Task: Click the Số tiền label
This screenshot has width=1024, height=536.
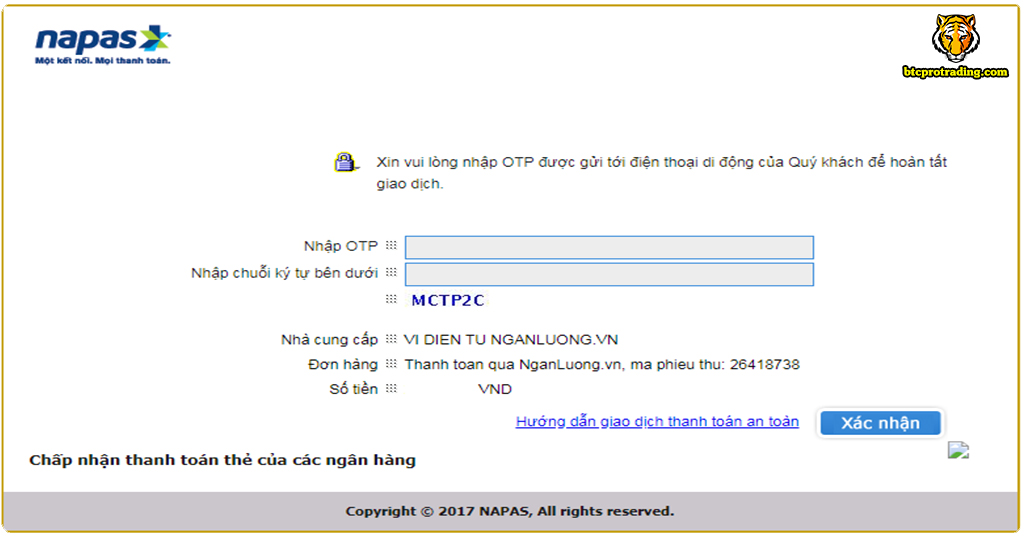Action: pos(353,389)
